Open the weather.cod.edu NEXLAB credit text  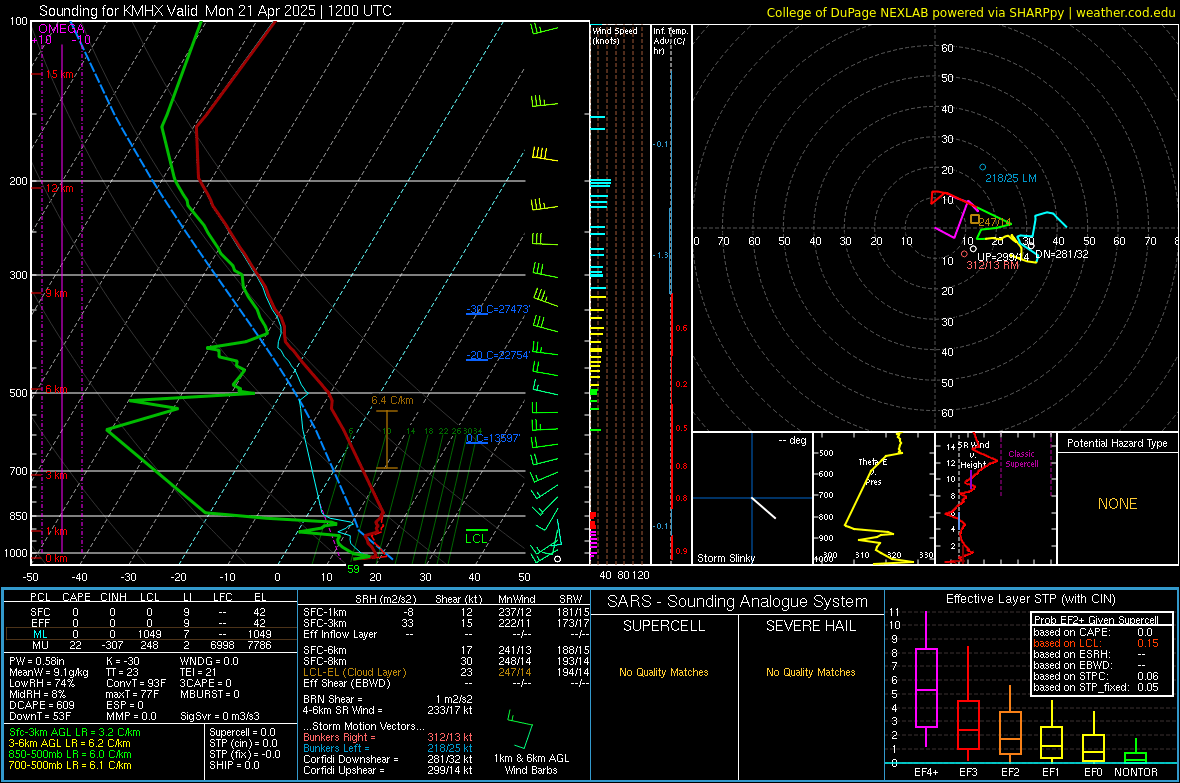pyautogui.click(x=971, y=12)
